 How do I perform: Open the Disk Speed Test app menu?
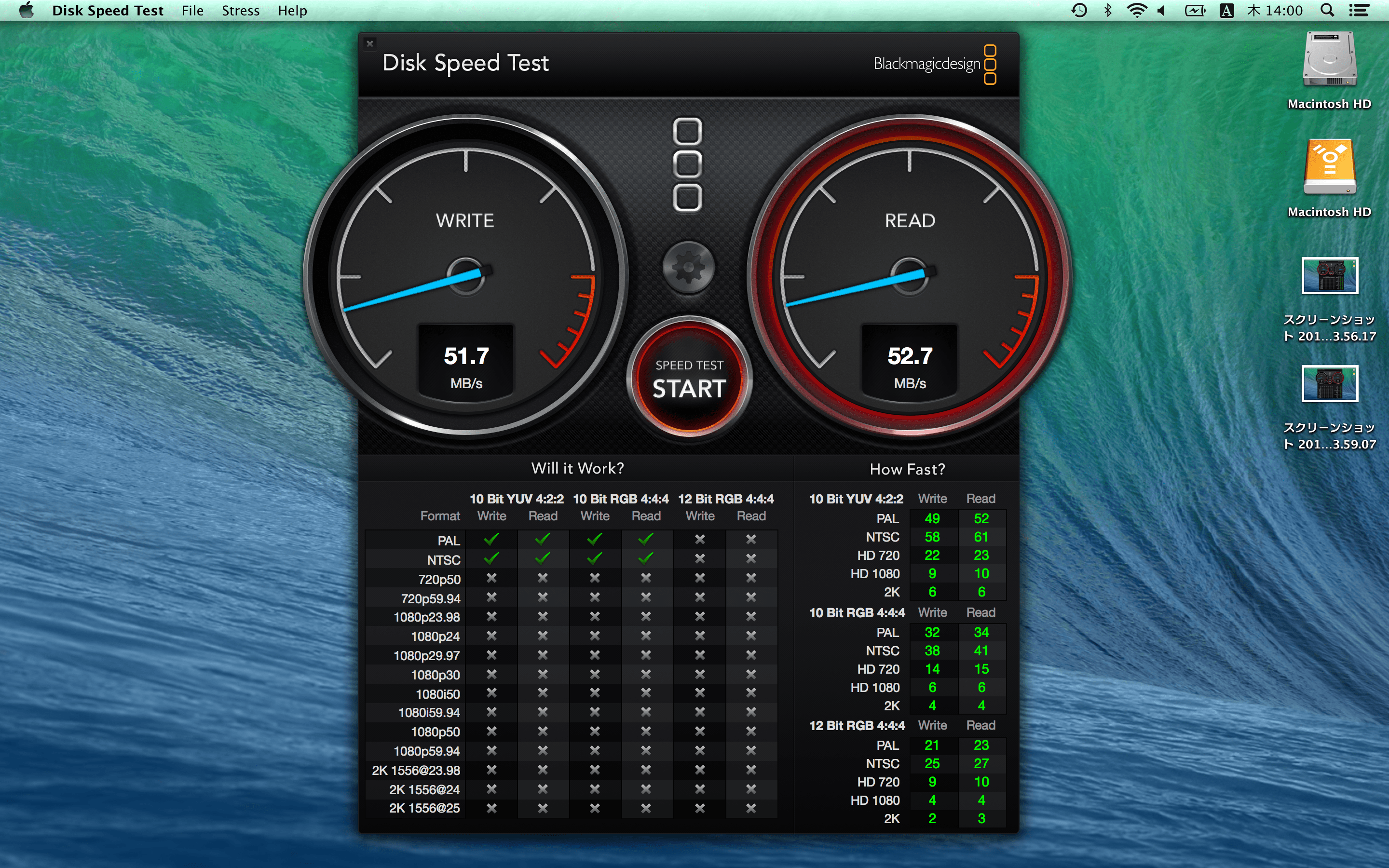pos(108,10)
